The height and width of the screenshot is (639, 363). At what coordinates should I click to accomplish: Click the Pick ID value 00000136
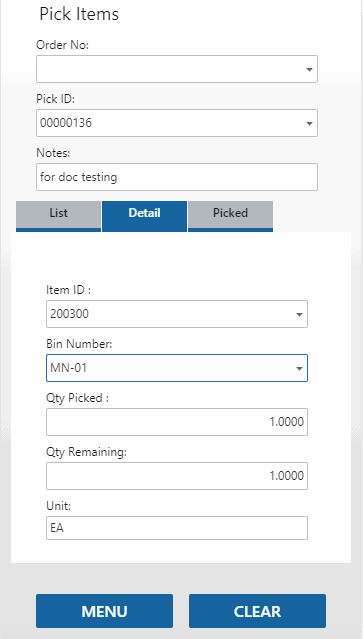[66, 123]
